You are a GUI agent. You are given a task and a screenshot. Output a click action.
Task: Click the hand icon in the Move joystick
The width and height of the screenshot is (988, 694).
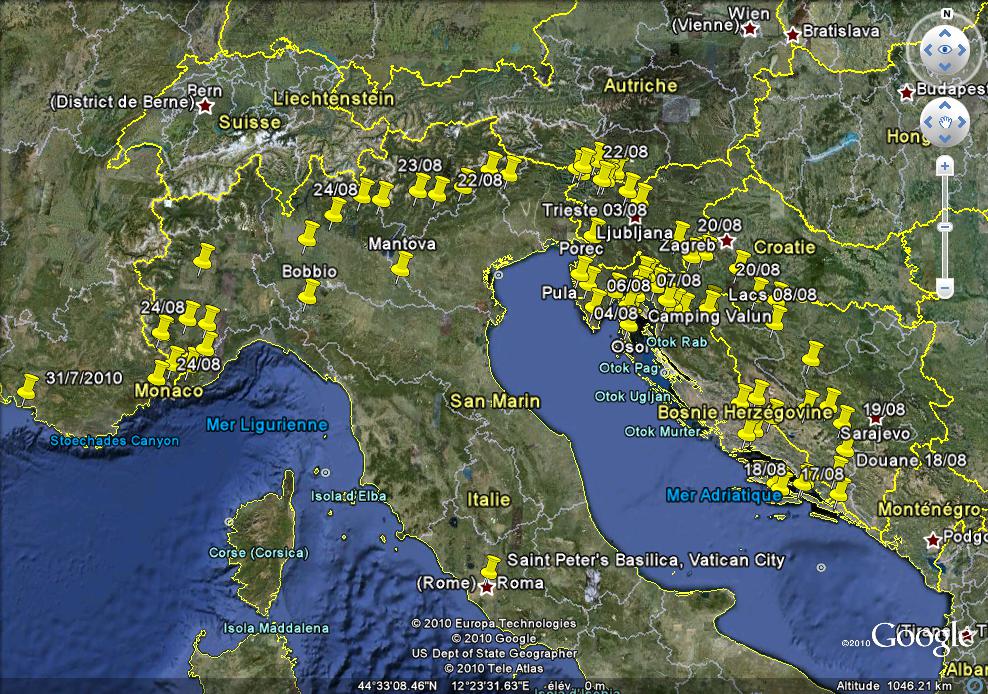945,124
